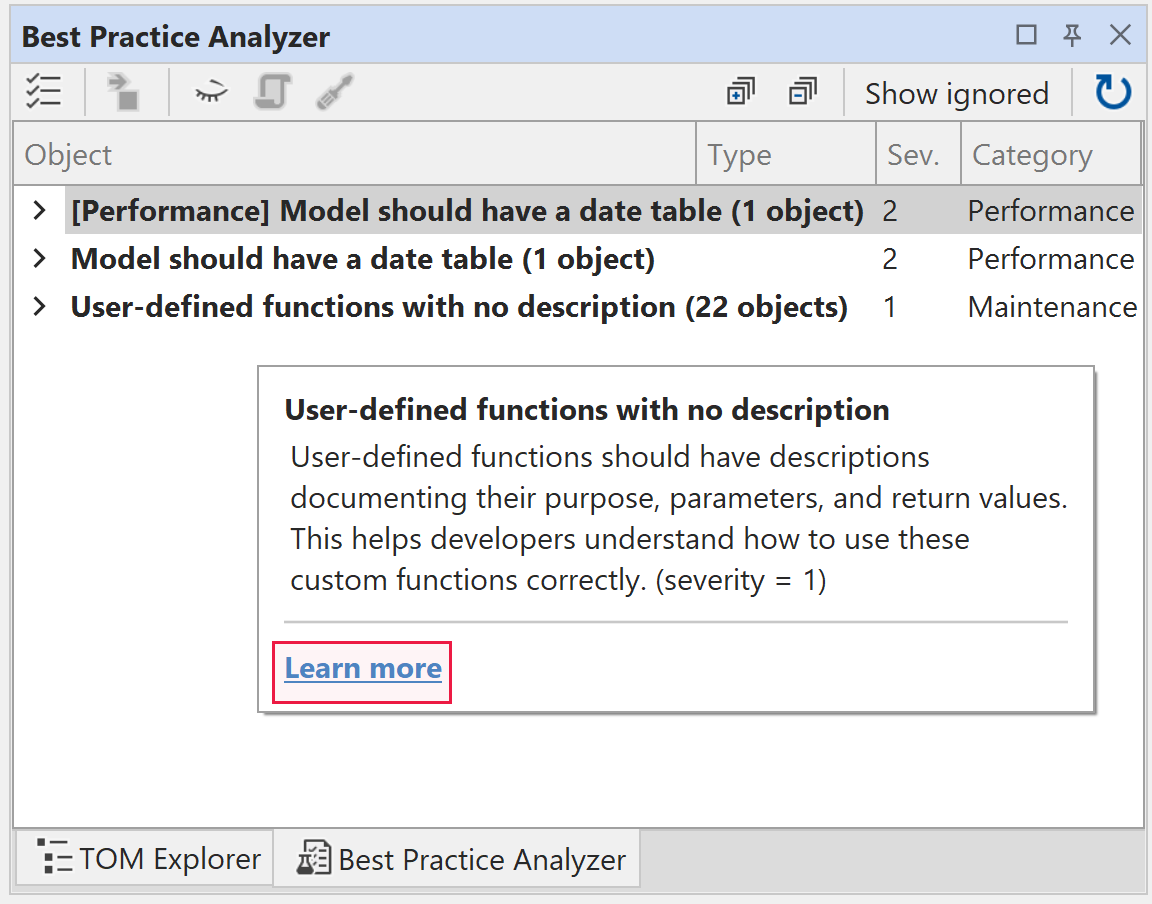Toggle the window pin in the title bar
1152x904 pixels.
(1072, 35)
